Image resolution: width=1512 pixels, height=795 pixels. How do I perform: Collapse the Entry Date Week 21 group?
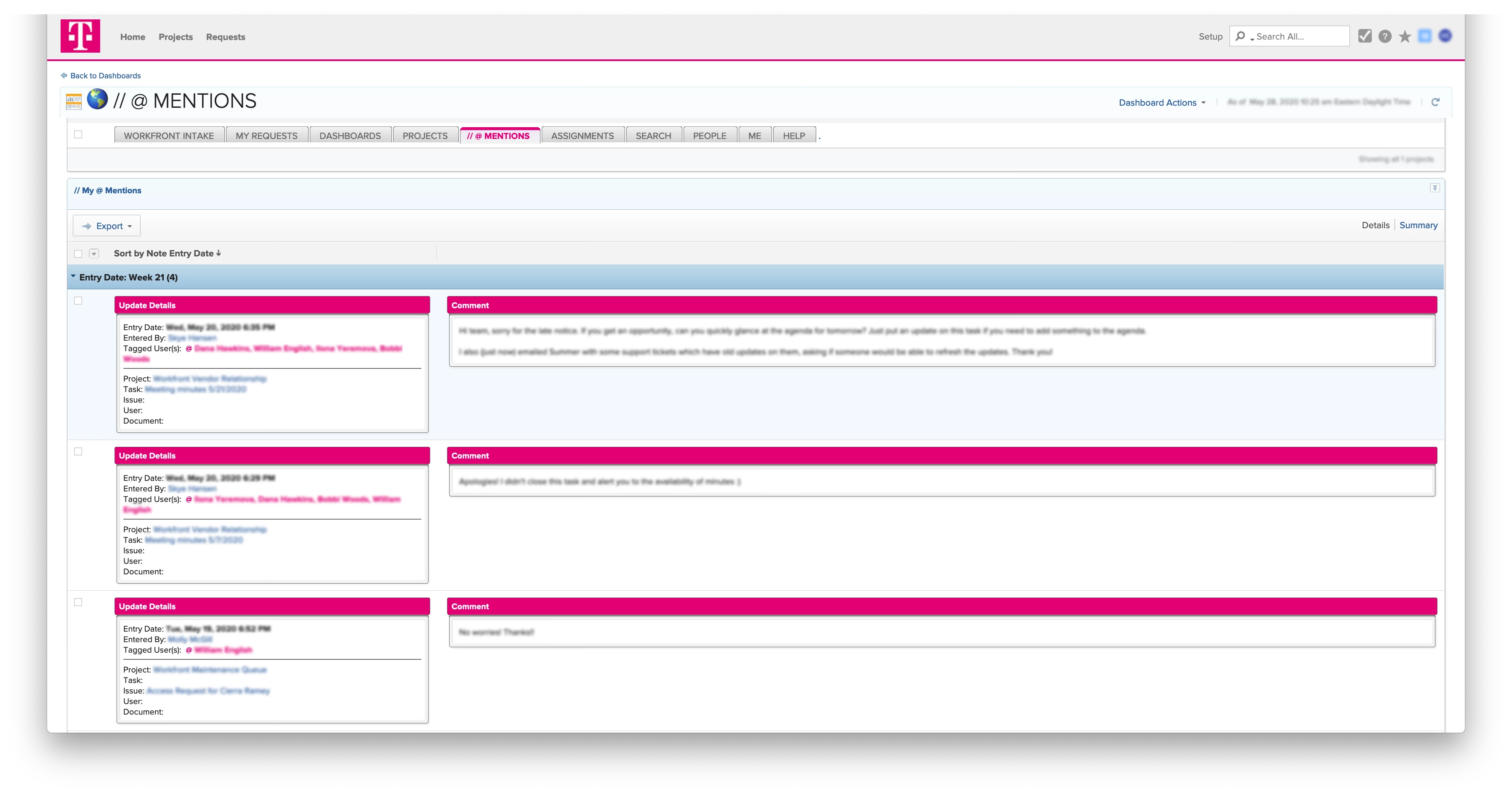tap(73, 277)
